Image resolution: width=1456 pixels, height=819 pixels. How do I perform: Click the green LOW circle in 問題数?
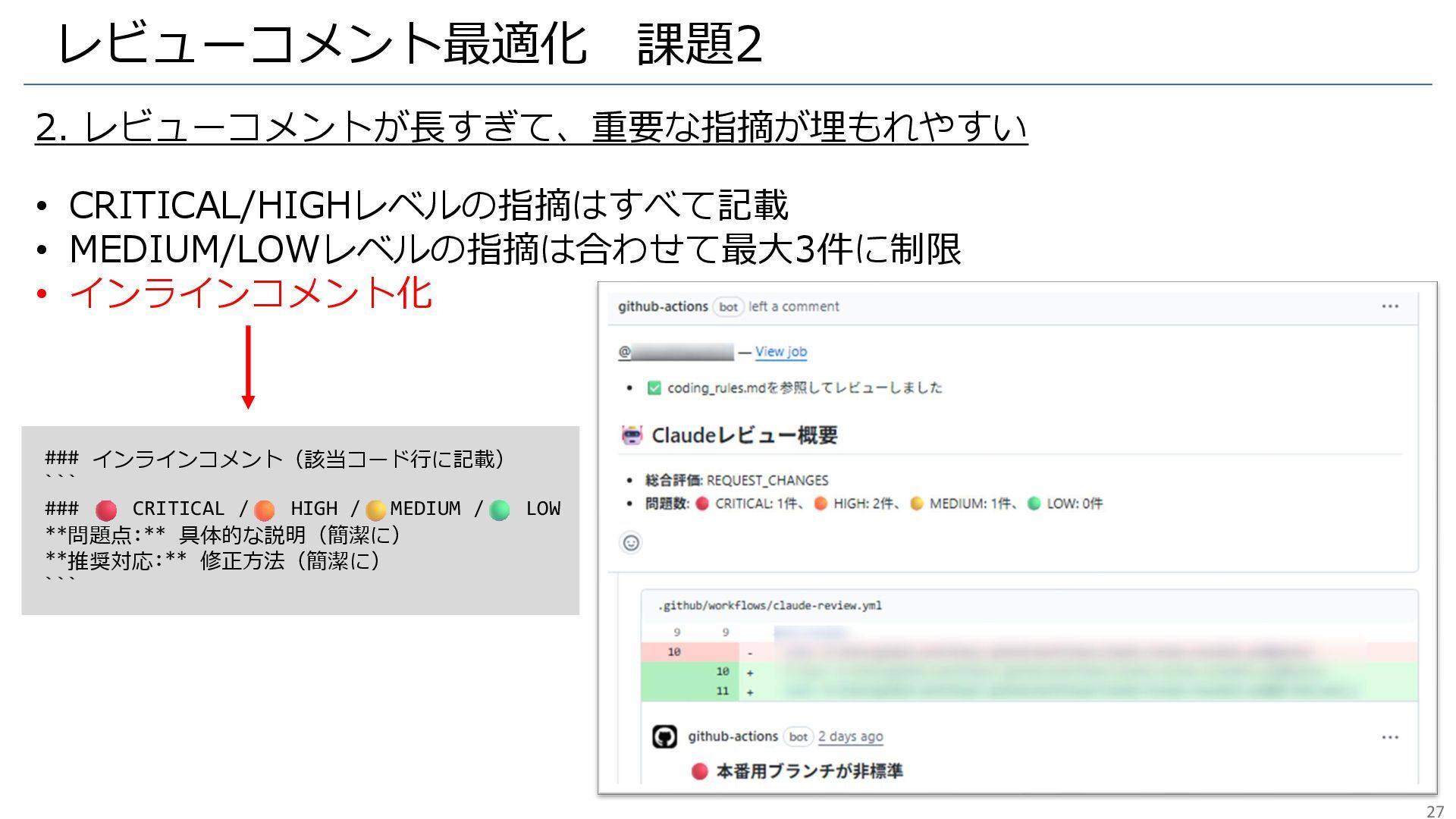pyautogui.click(x=1034, y=504)
